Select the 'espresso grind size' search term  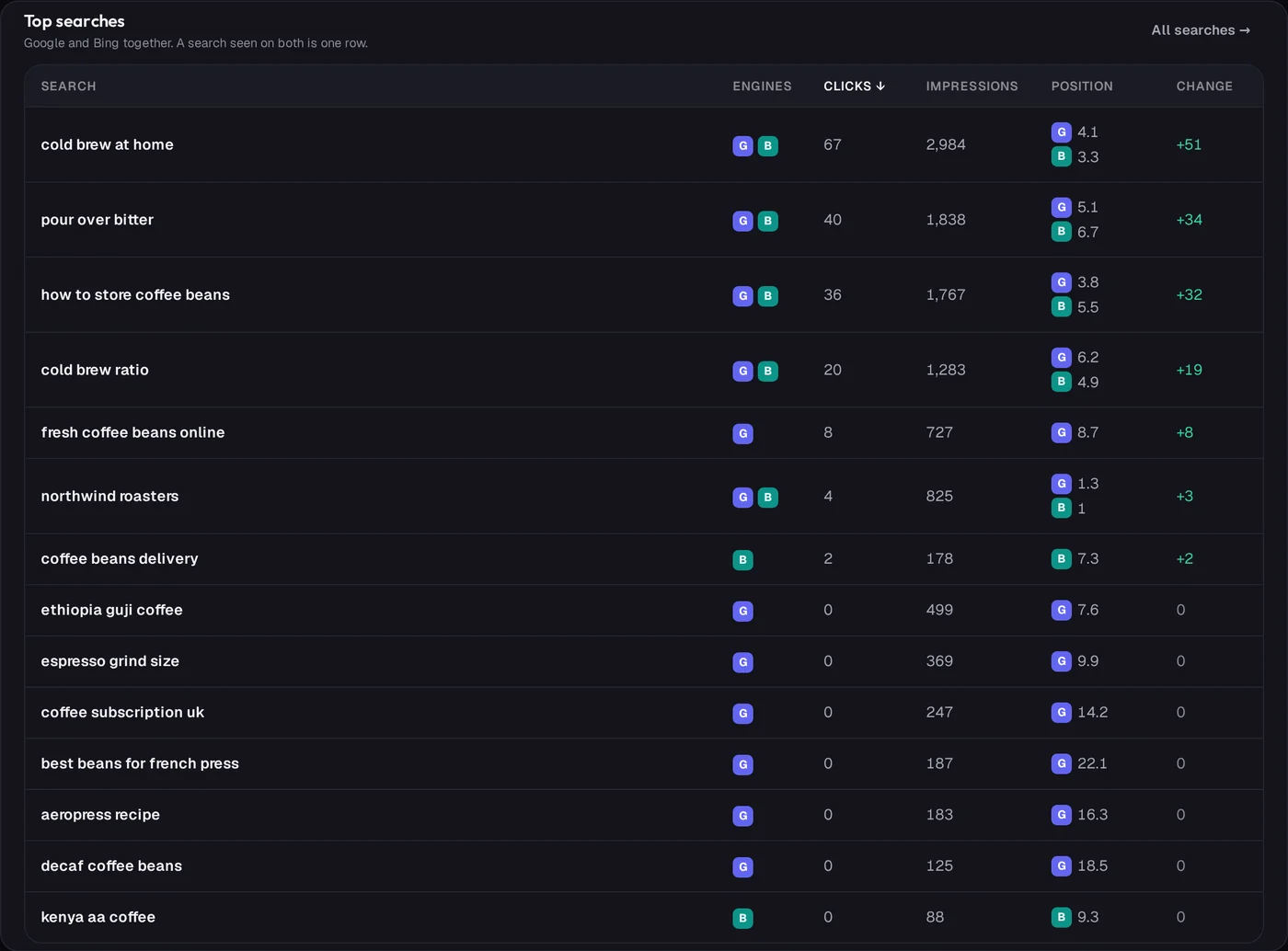(x=109, y=661)
